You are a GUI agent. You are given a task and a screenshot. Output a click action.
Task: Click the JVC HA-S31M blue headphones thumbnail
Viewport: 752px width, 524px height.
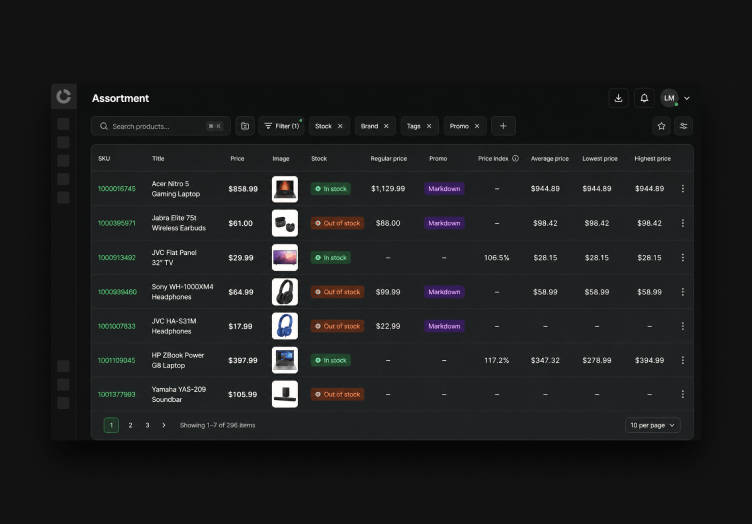[285, 326]
